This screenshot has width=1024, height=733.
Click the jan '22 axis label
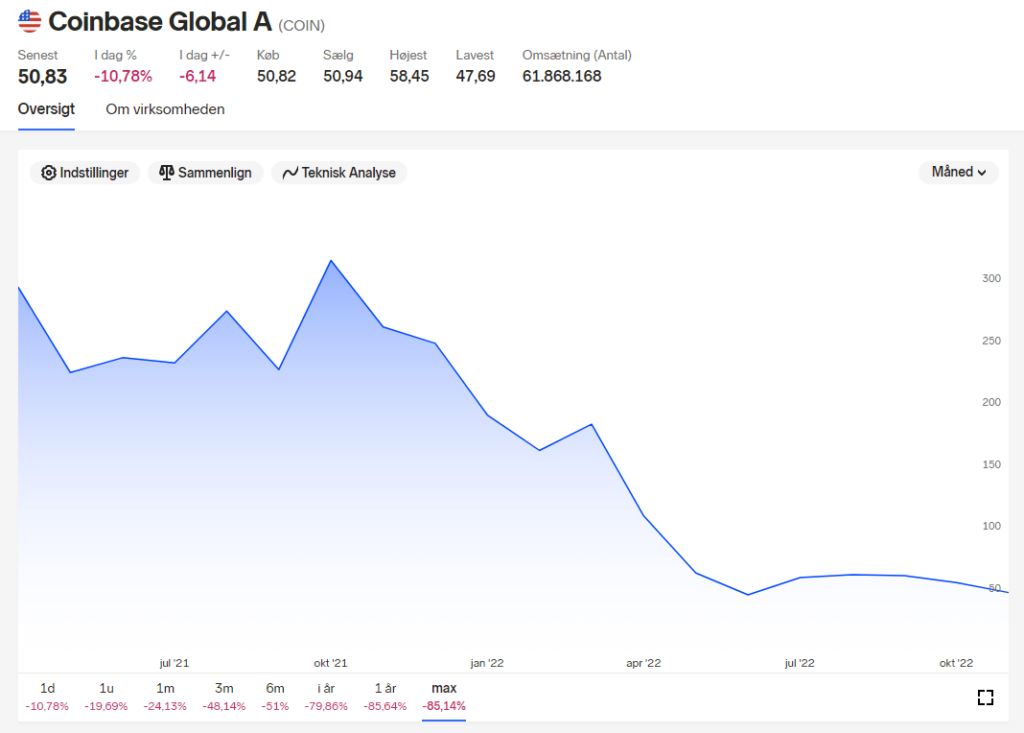(487, 663)
